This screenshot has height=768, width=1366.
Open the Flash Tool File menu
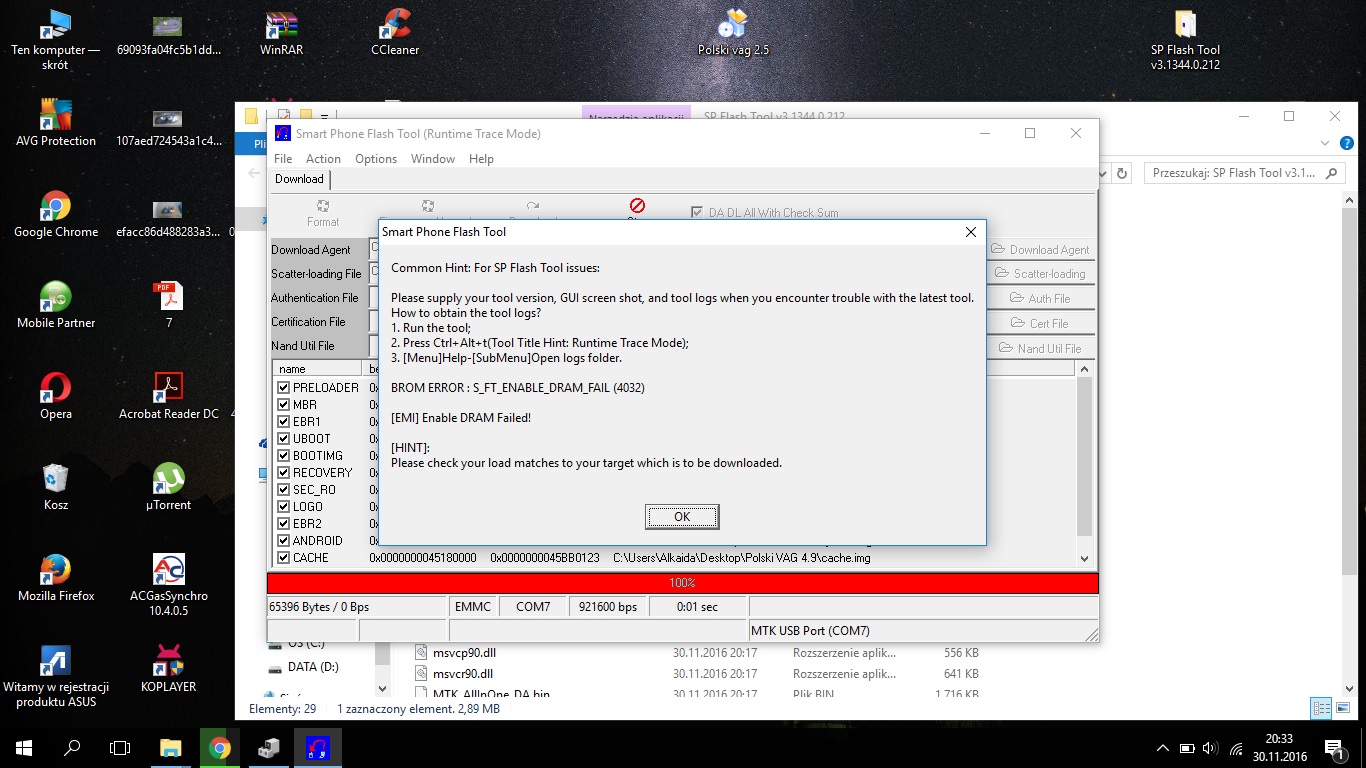point(283,159)
